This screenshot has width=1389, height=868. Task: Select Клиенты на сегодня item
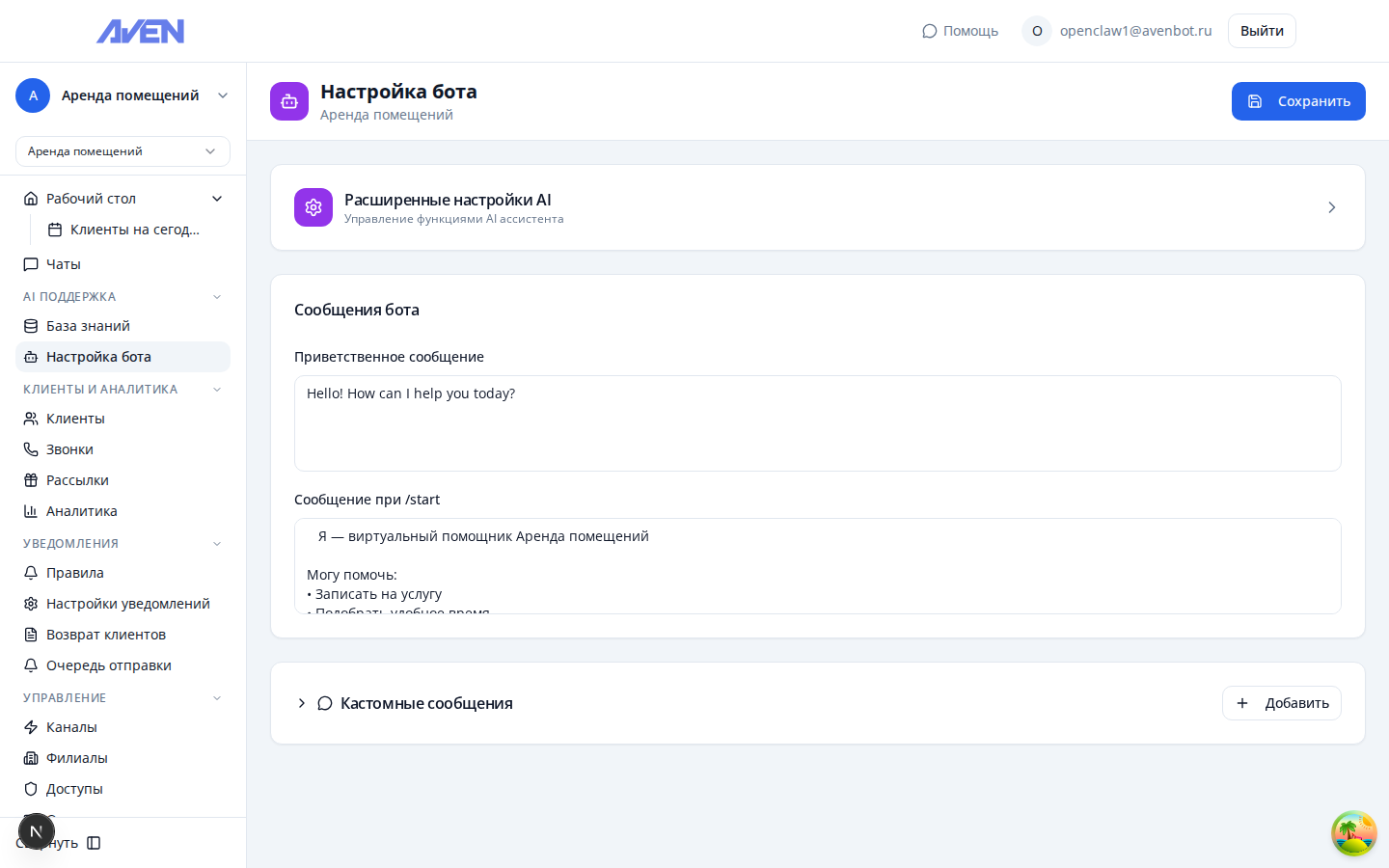pos(133,229)
